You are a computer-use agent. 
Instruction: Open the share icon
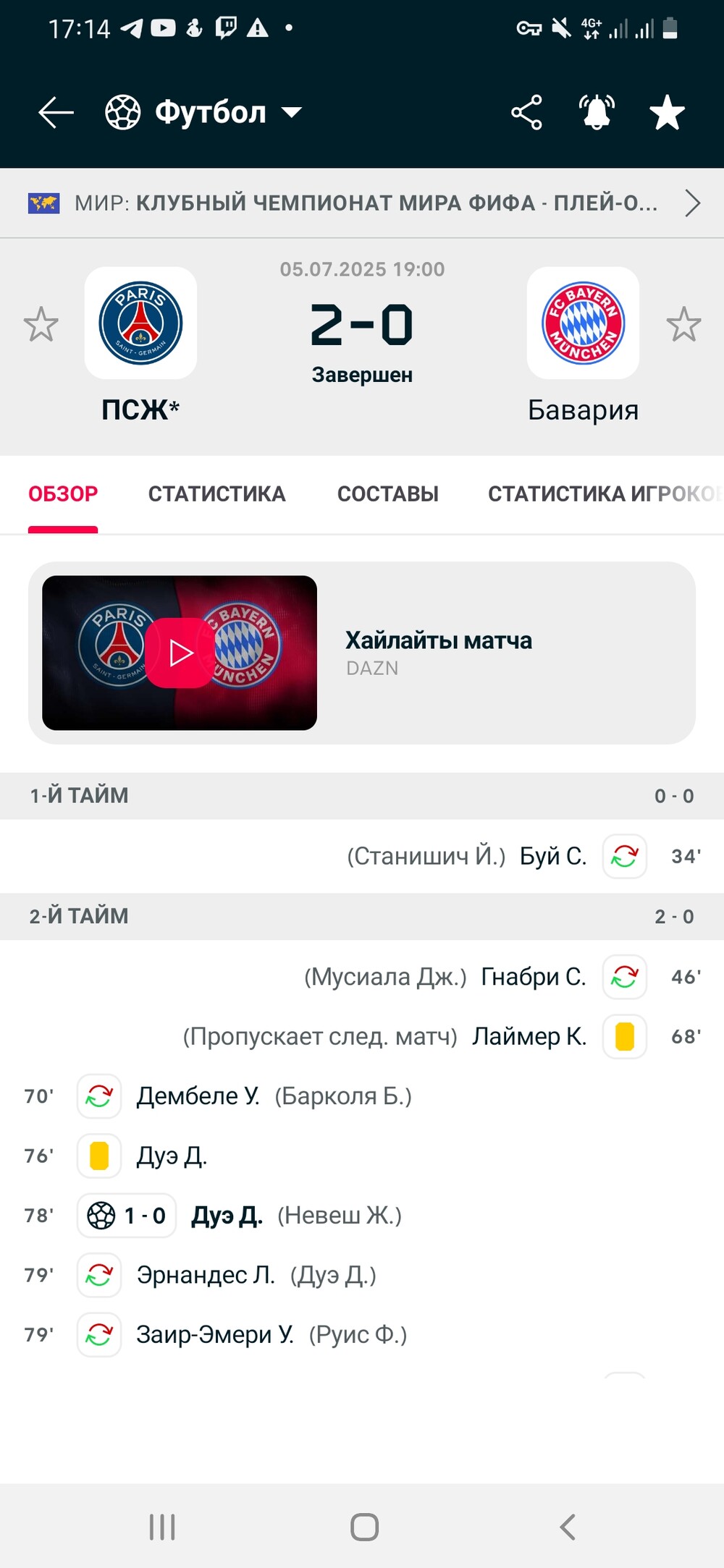pyautogui.click(x=526, y=112)
